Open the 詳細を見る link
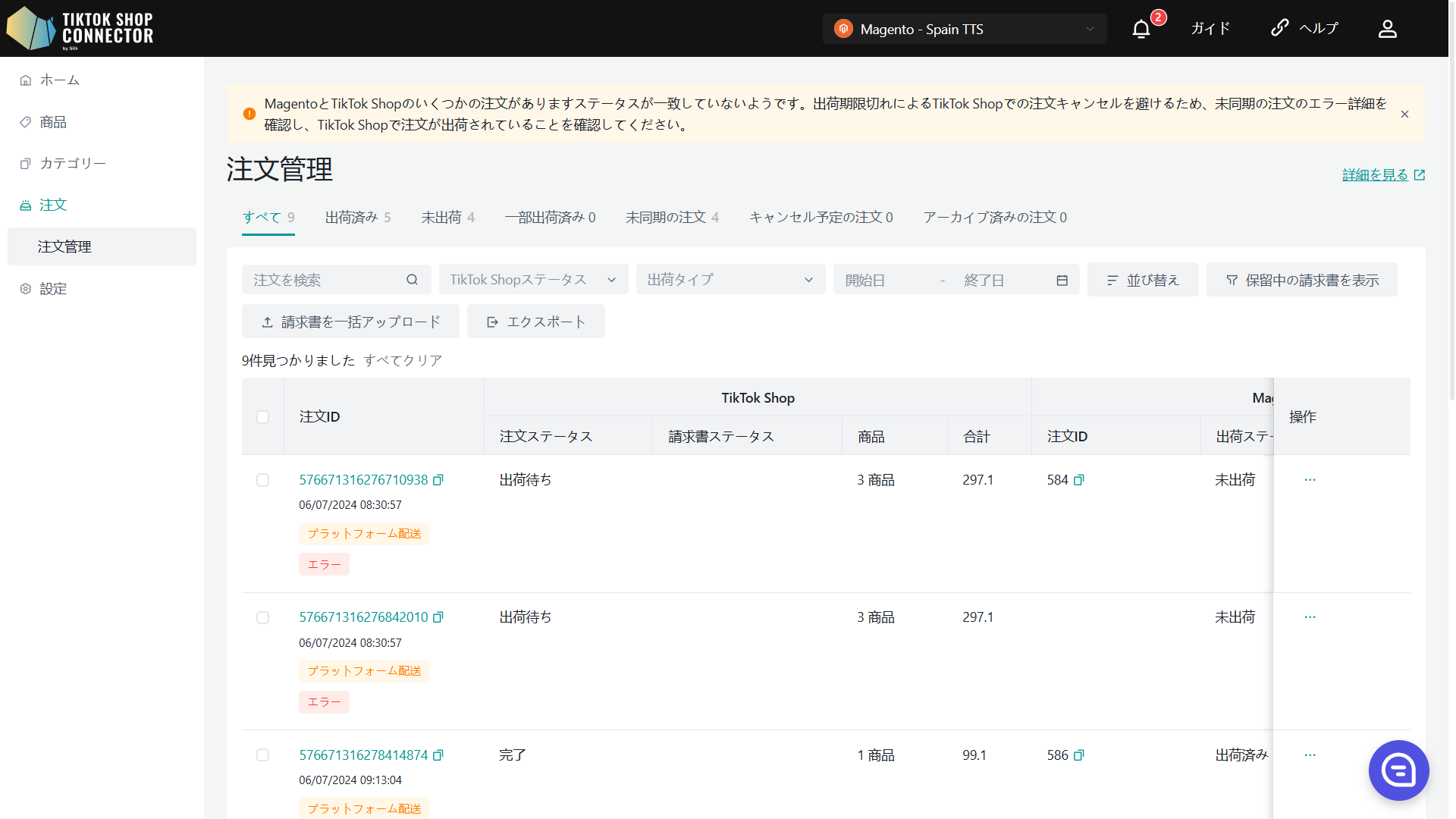 coord(1383,174)
